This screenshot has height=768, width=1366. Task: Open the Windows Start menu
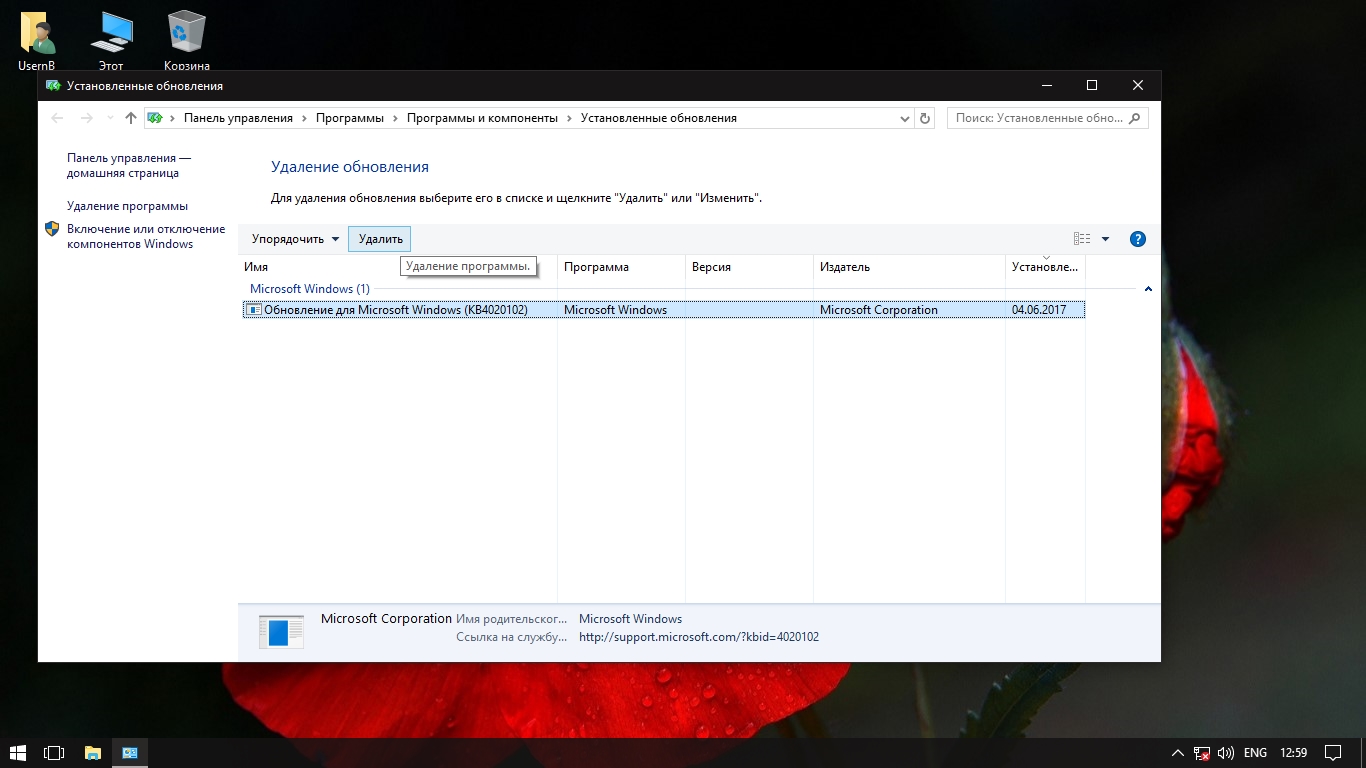pos(17,753)
